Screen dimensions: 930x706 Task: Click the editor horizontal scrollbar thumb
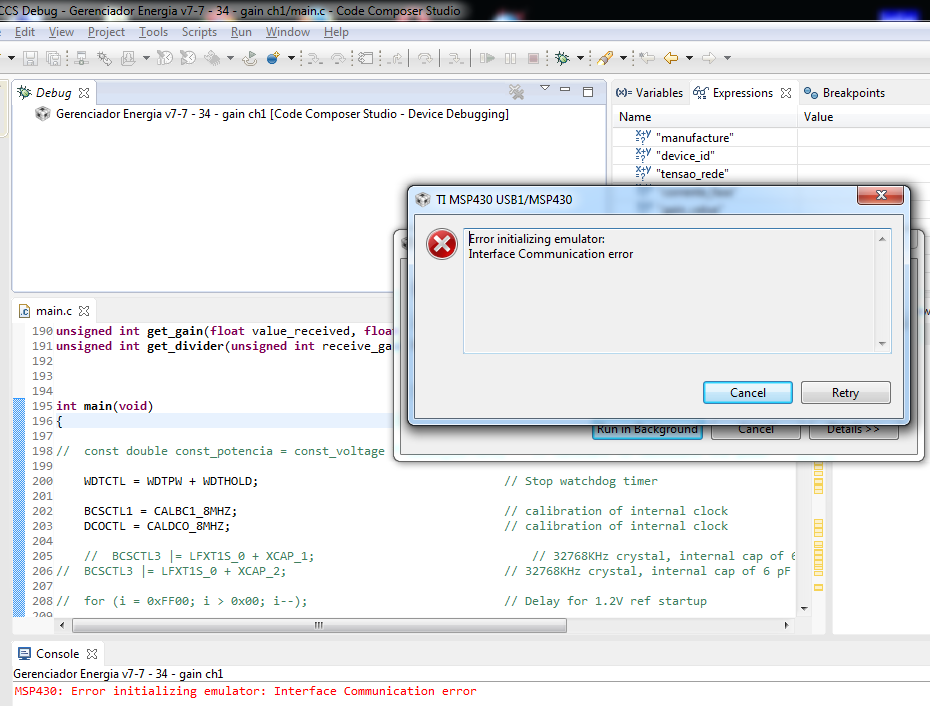coord(319,625)
